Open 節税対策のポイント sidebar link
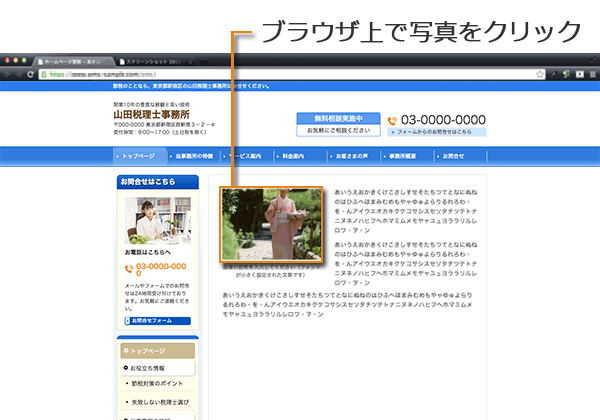 pyautogui.click(x=160, y=383)
